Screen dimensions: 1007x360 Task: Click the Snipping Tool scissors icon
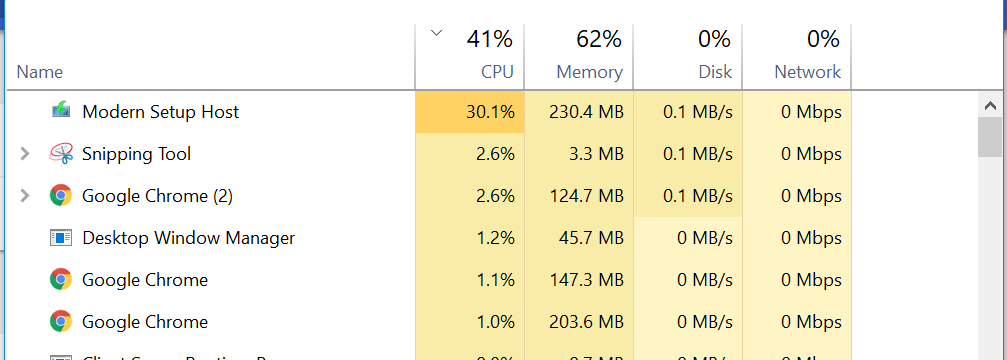(x=60, y=153)
